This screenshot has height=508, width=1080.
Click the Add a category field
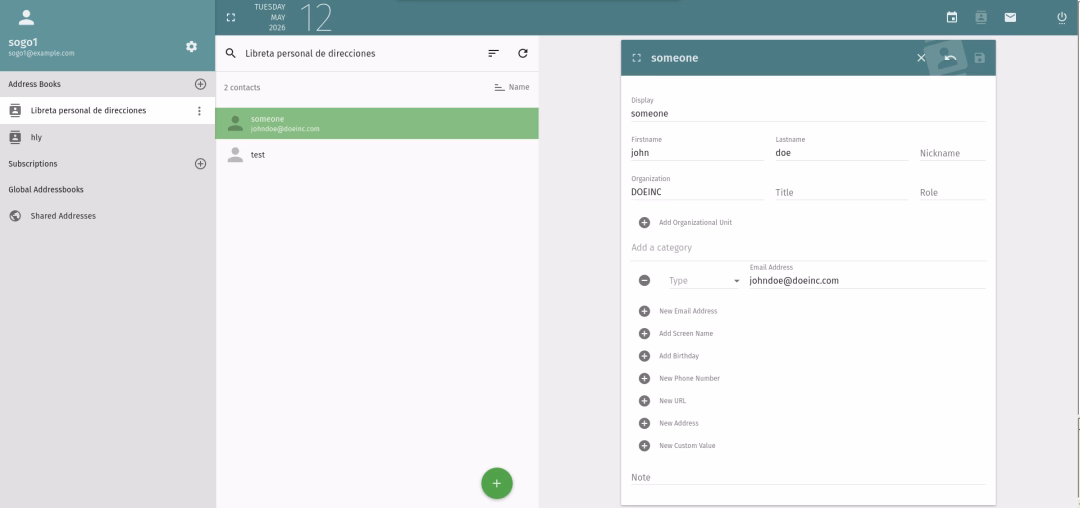808,248
